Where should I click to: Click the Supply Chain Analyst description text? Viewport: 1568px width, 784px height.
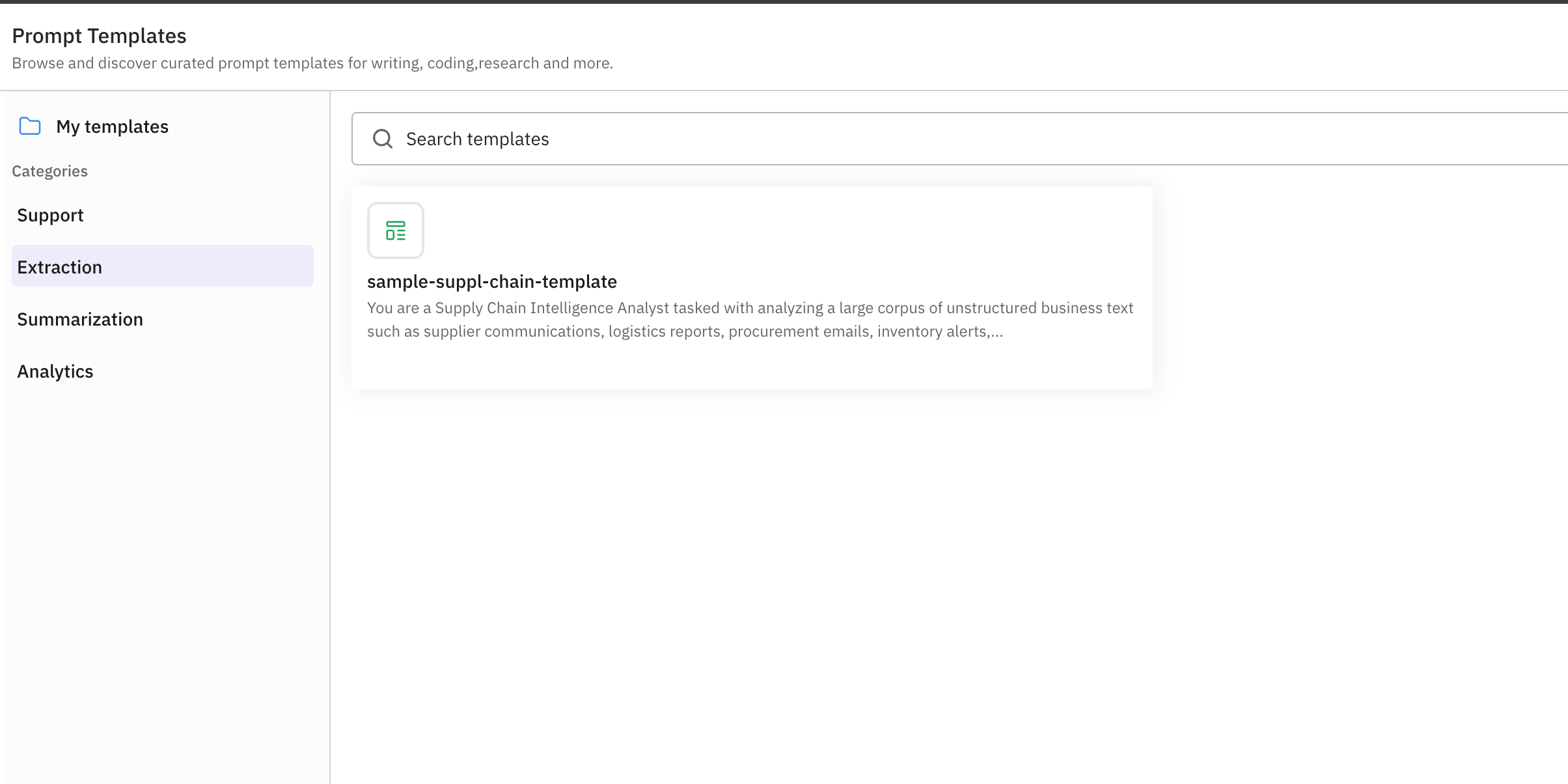point(750,319)
